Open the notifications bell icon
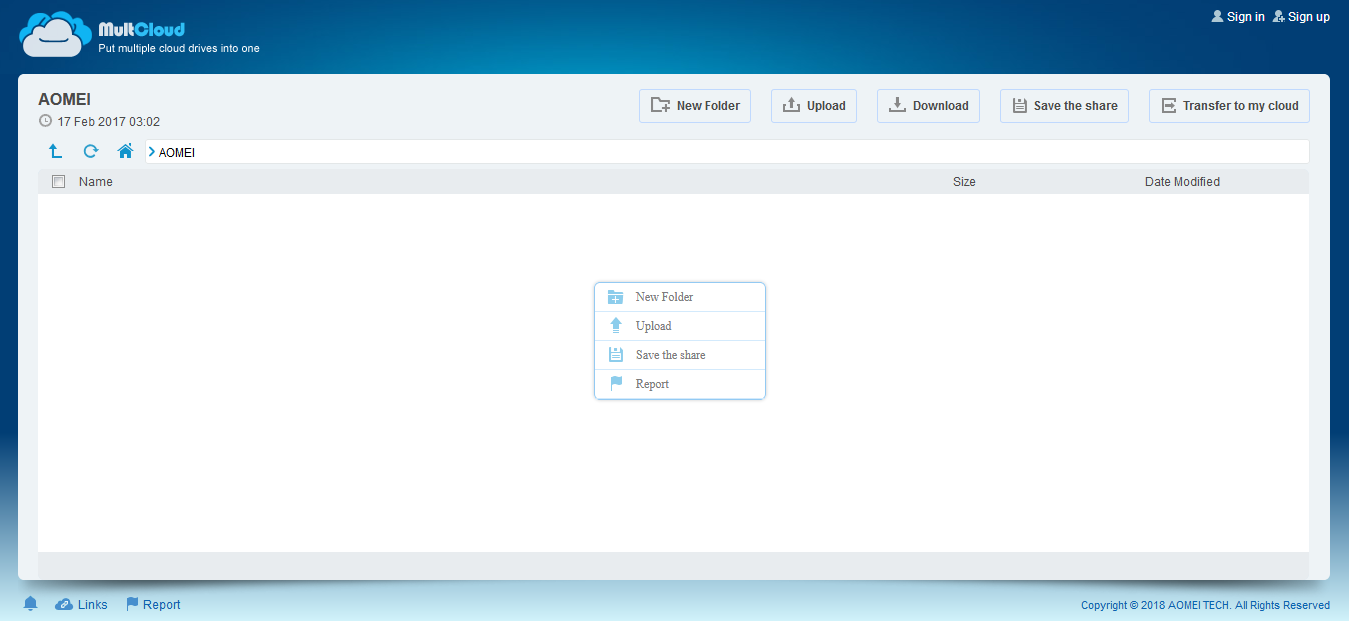 [x=31, y=604]
